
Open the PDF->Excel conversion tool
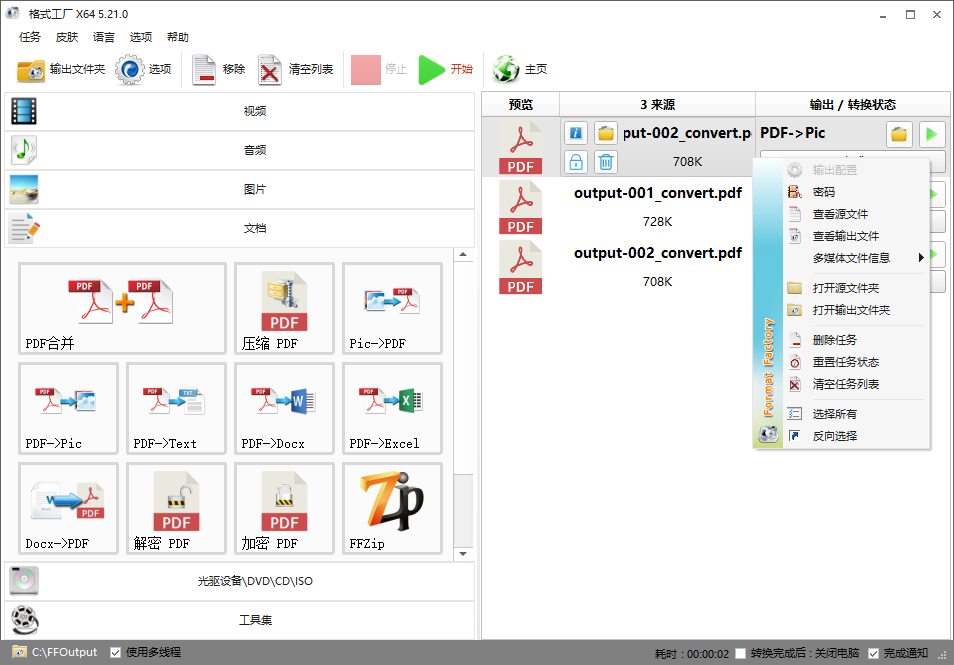(x=392, y=408)
